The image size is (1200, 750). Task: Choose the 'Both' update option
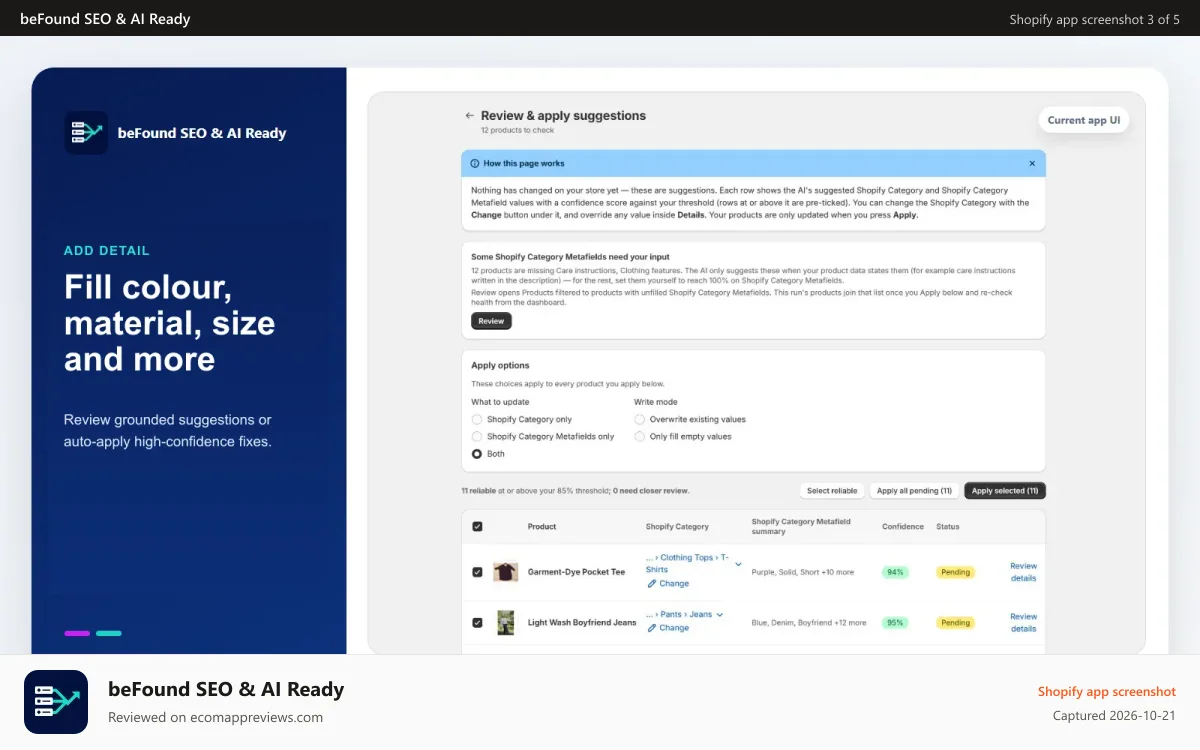(477, 454)
